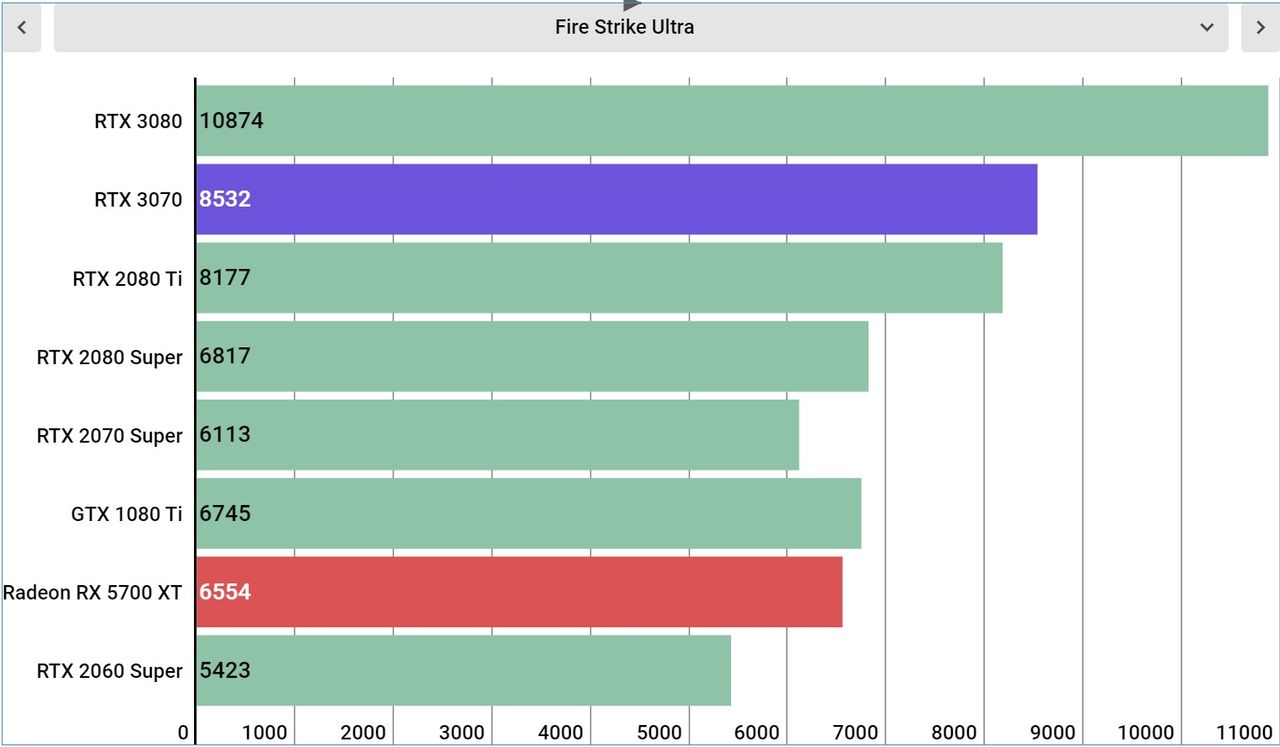Click the 5000 x-axis tick label
The width and height of the screenshot is (1280, 747).
(659, 732)
